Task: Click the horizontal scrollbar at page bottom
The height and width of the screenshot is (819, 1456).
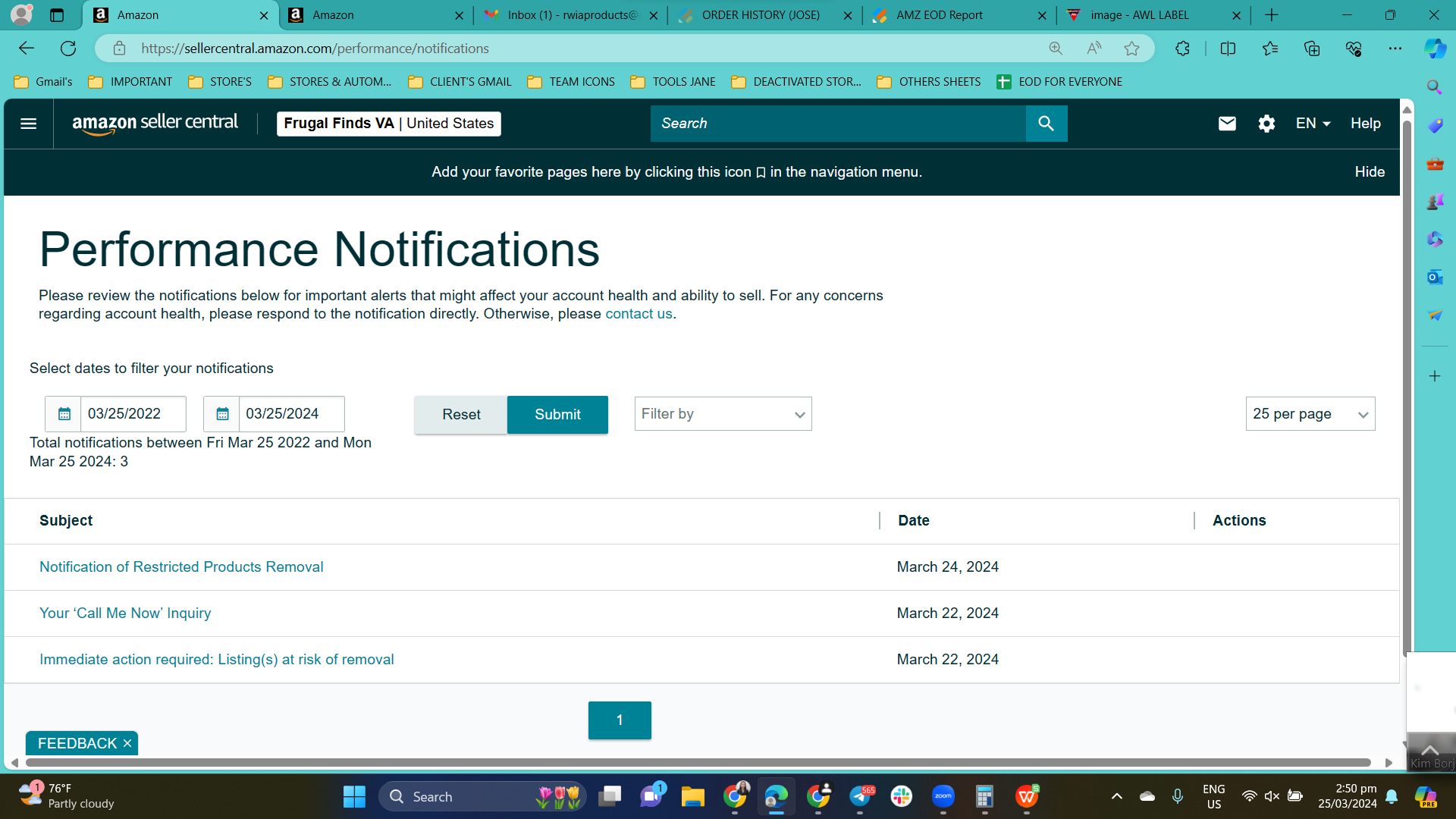Action: click(698, 763)
